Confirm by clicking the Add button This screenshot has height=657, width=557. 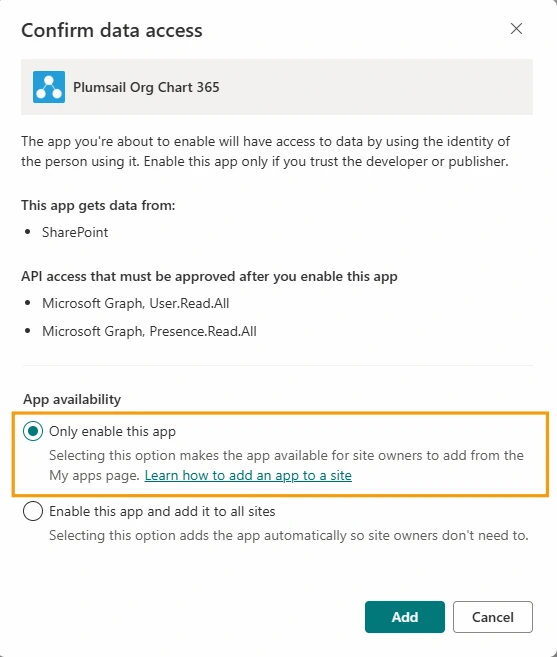[404, 617]
